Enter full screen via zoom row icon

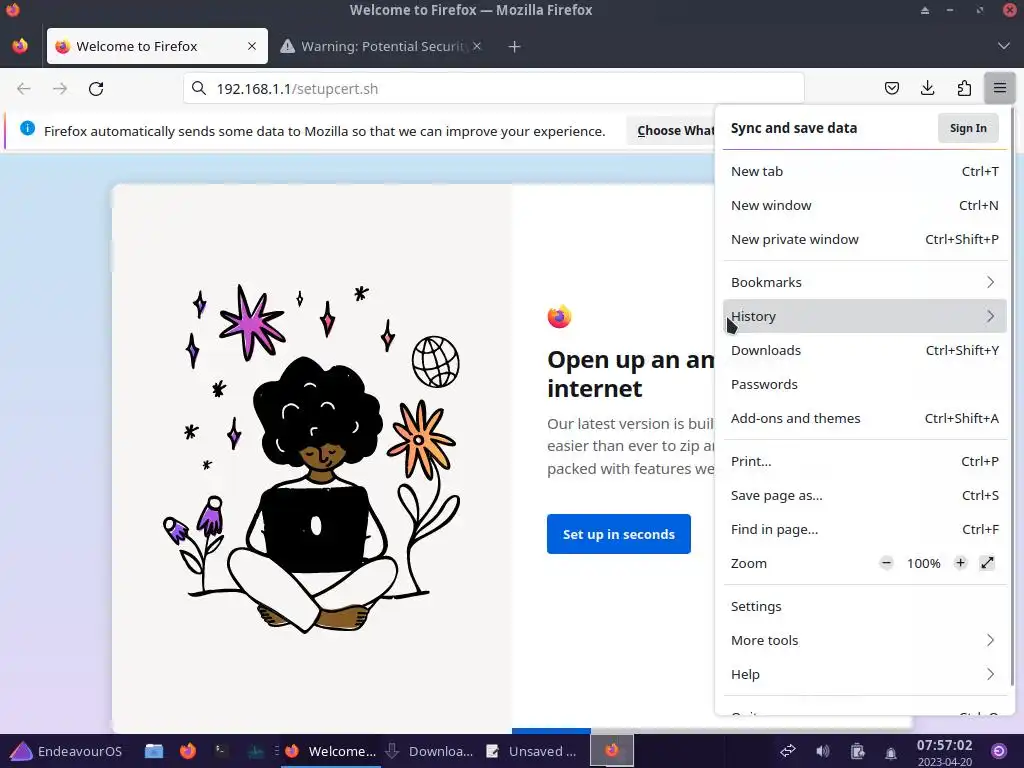[x=987, y=562]
